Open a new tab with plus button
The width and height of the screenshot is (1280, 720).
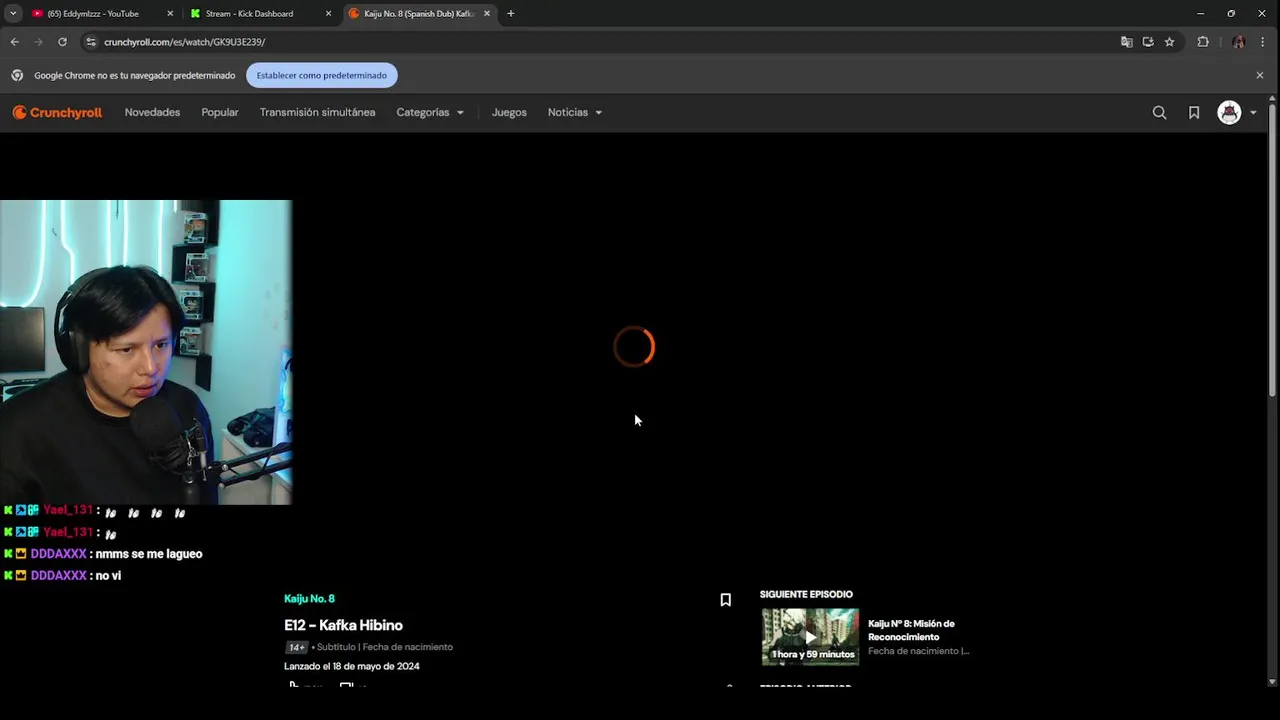pyautogui.click(x=510, y=14)
